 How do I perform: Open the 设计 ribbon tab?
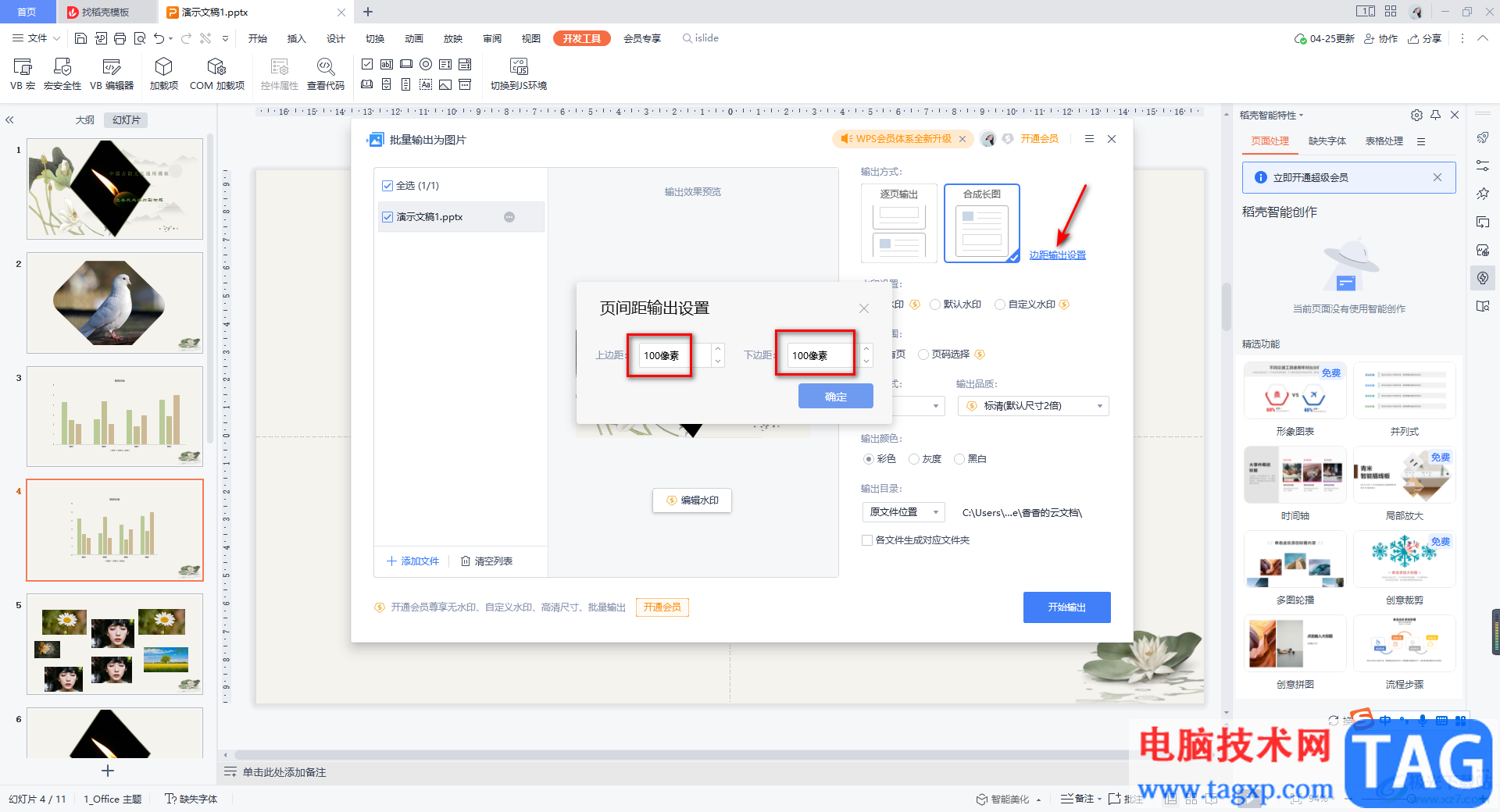click(336, 38)
